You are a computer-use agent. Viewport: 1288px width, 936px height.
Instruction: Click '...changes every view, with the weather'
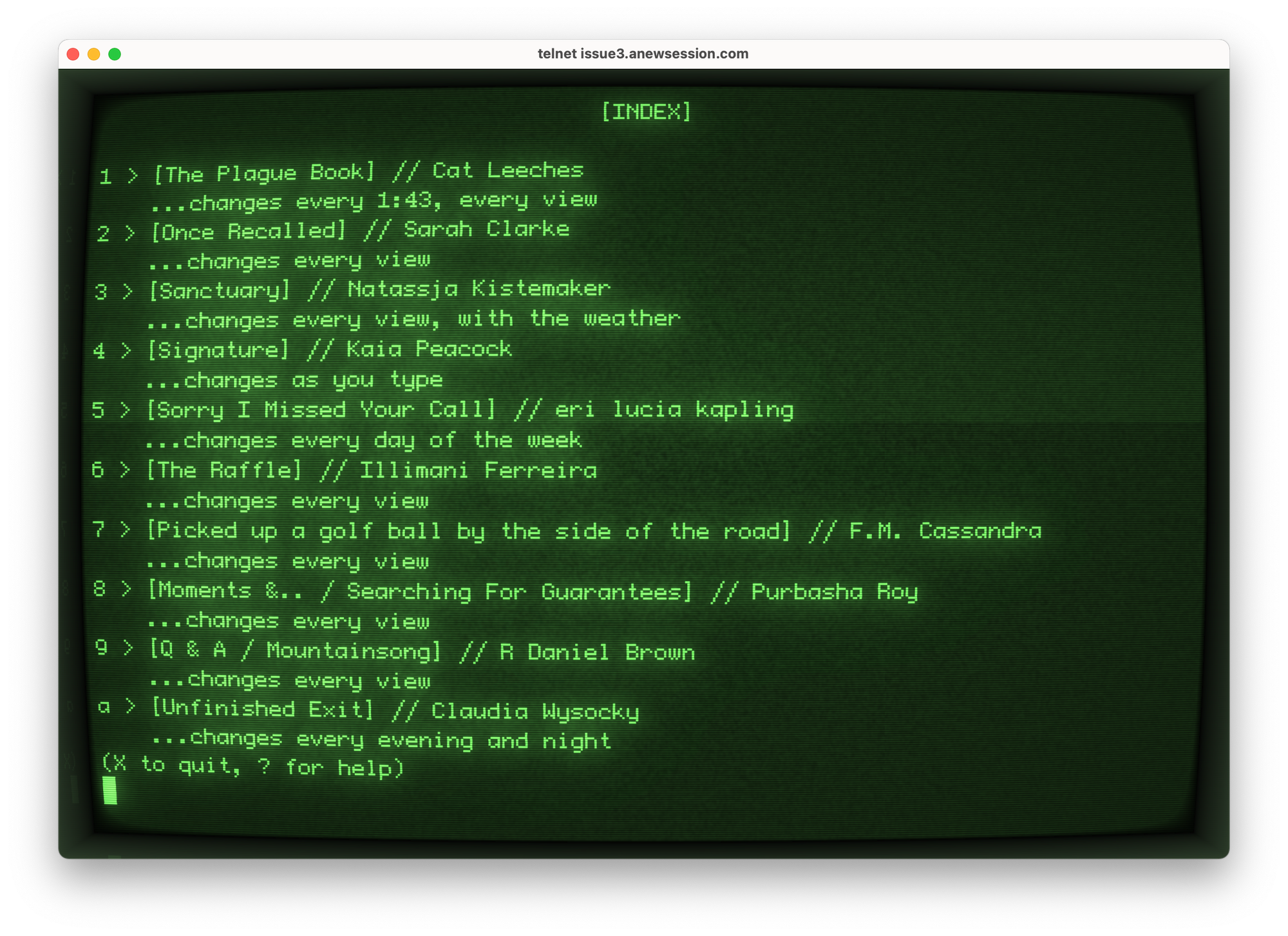413,319
